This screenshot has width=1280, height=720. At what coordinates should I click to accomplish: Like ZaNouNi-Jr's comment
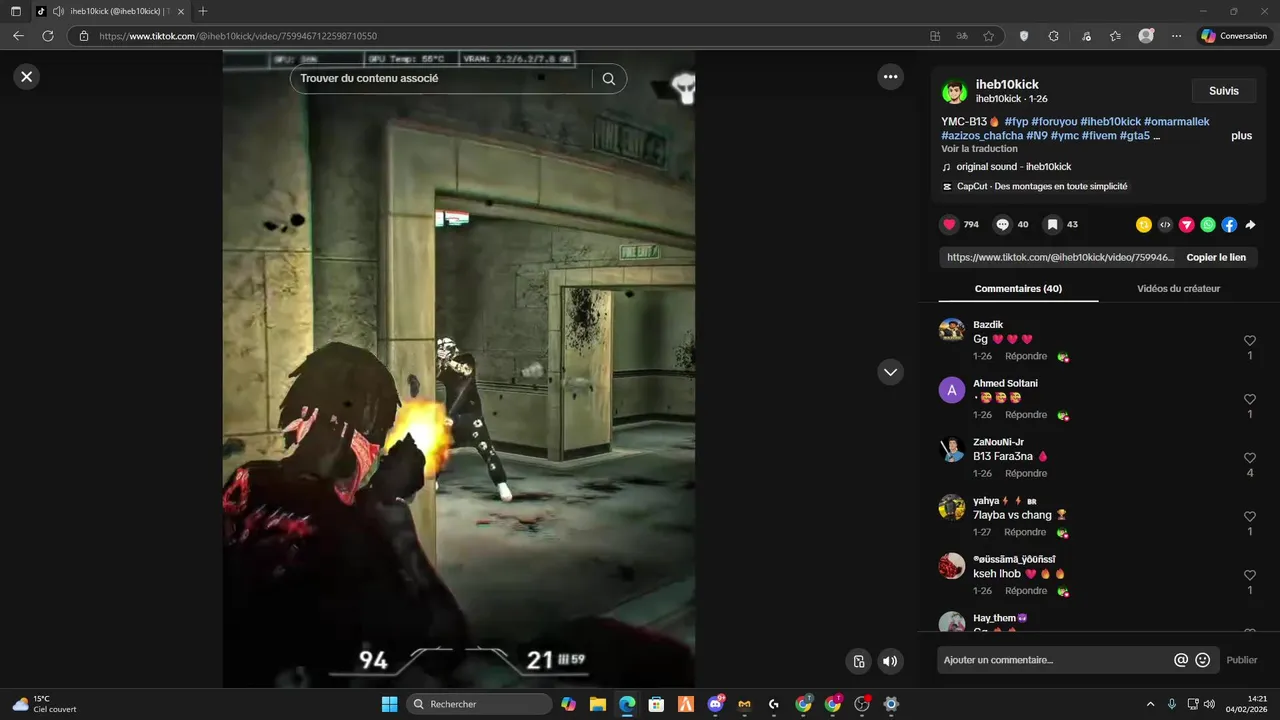(x=1249, y=458)
